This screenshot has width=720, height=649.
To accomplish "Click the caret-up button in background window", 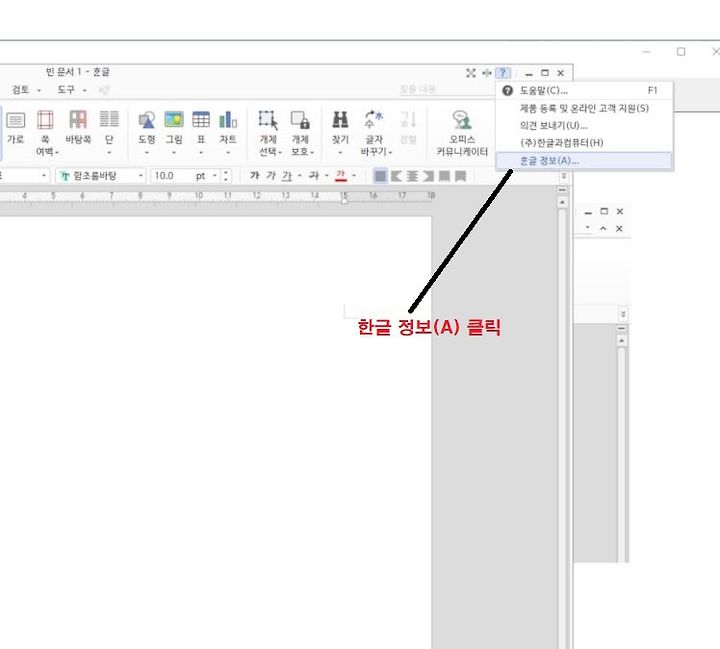I will [x=603, y=228].
